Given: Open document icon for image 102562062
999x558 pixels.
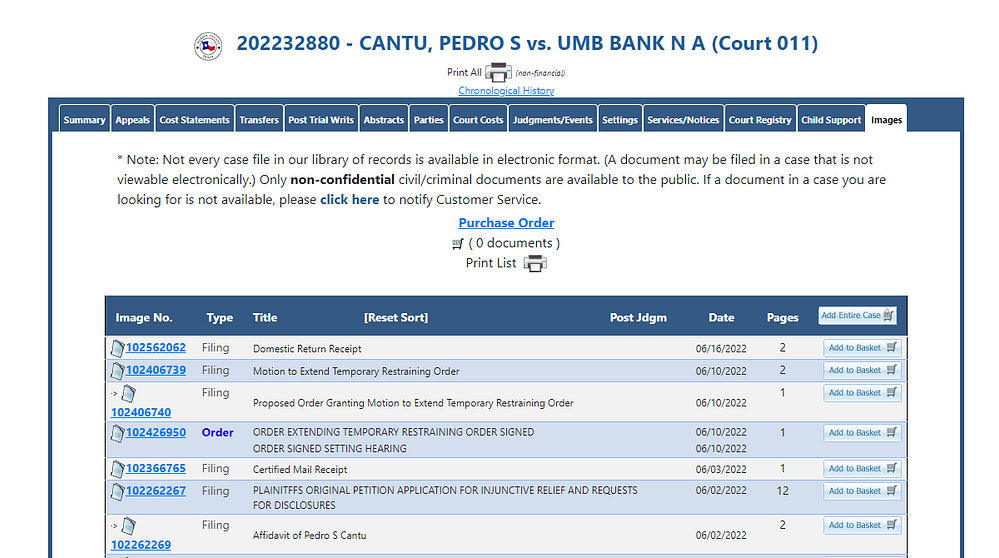Looking at the screenshot, I should click(117, 348).
